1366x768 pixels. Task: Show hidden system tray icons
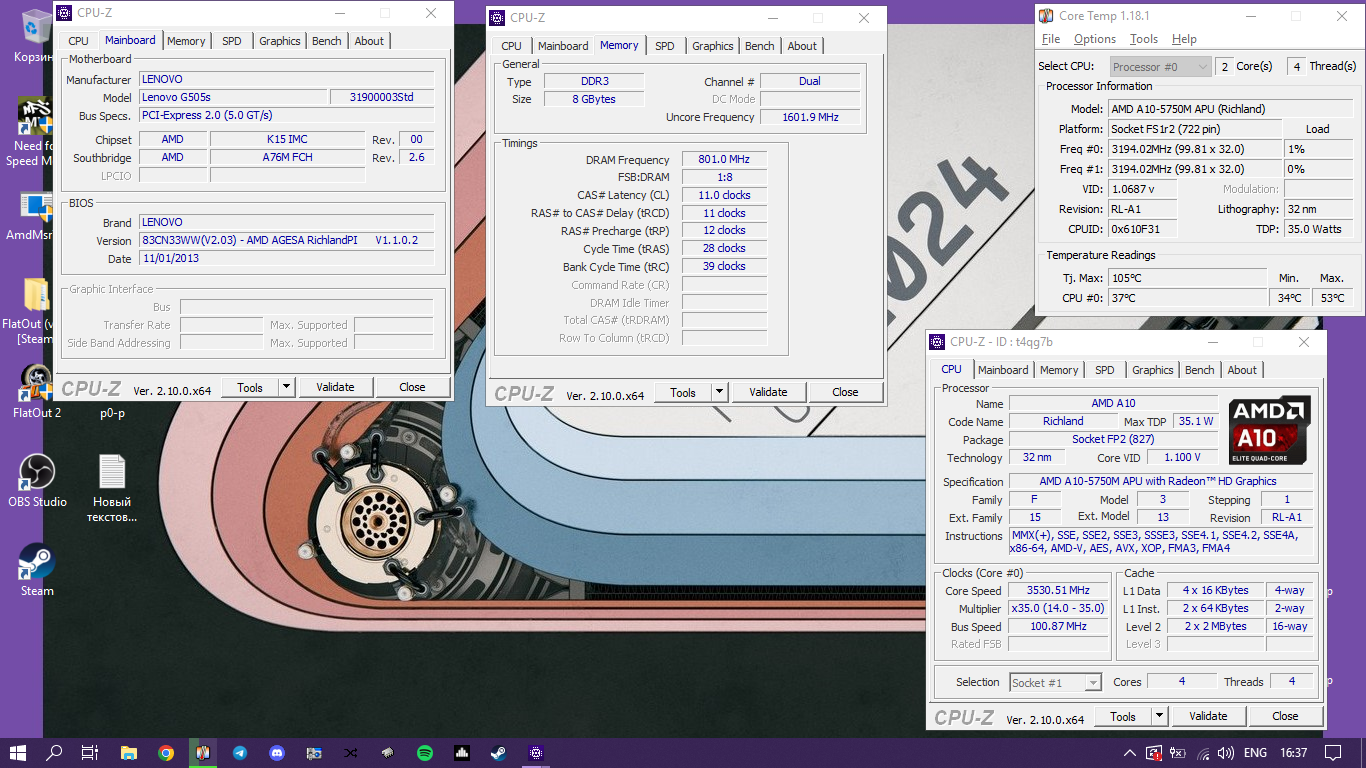pyautogui.click(x=1130, y=753)
